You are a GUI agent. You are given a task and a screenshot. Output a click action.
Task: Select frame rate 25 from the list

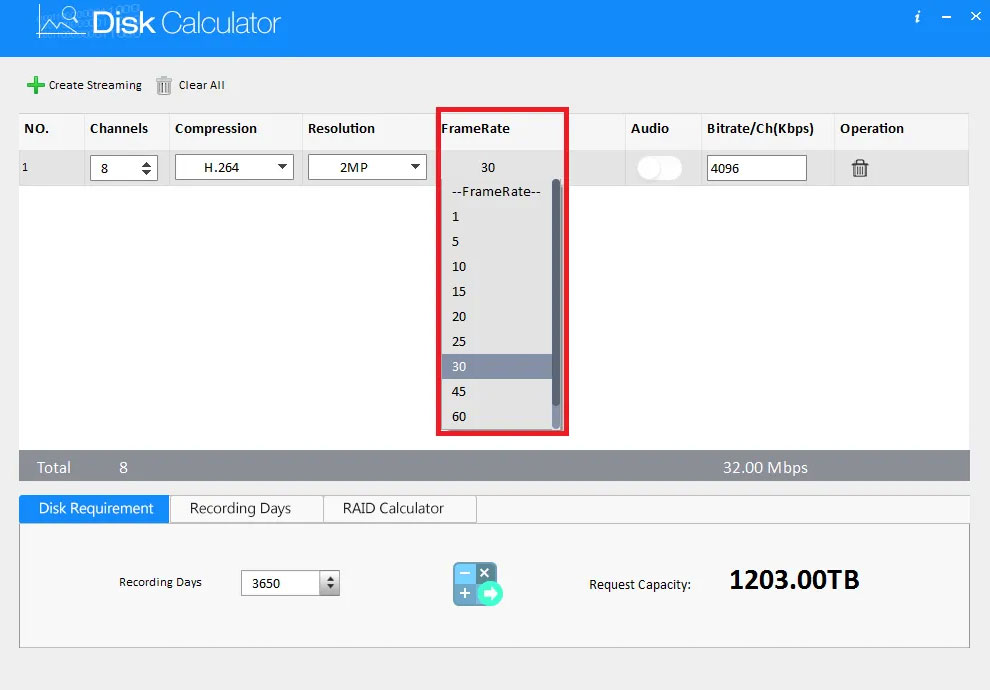click(497, 342)
